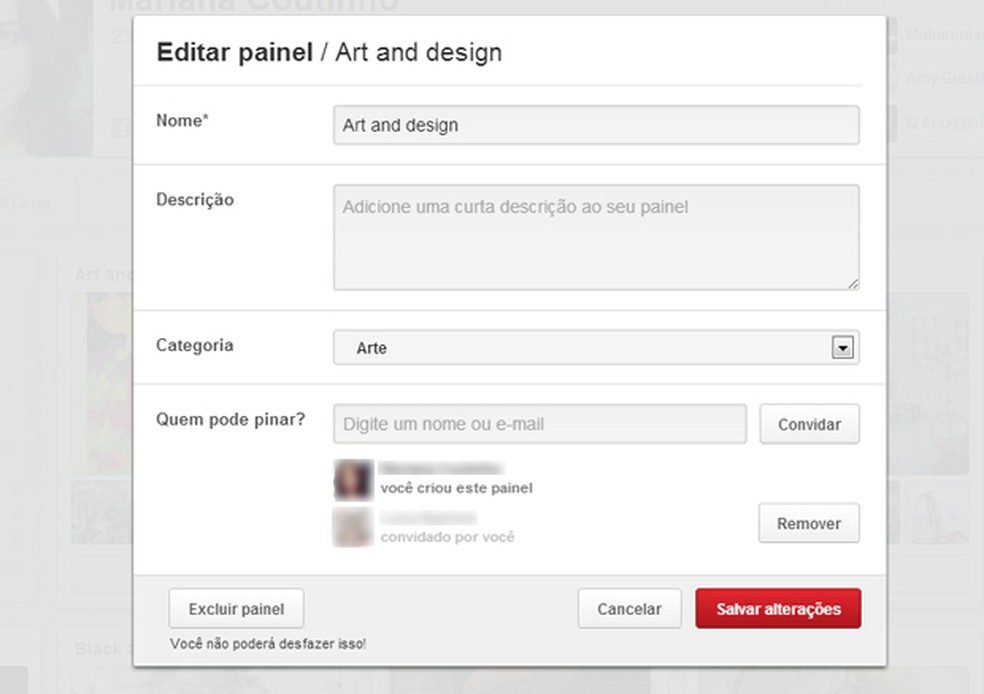Screen dimensions: 984x694
Task: Click the 'Editar painel' dialog heading
Action: coord(235,52)
